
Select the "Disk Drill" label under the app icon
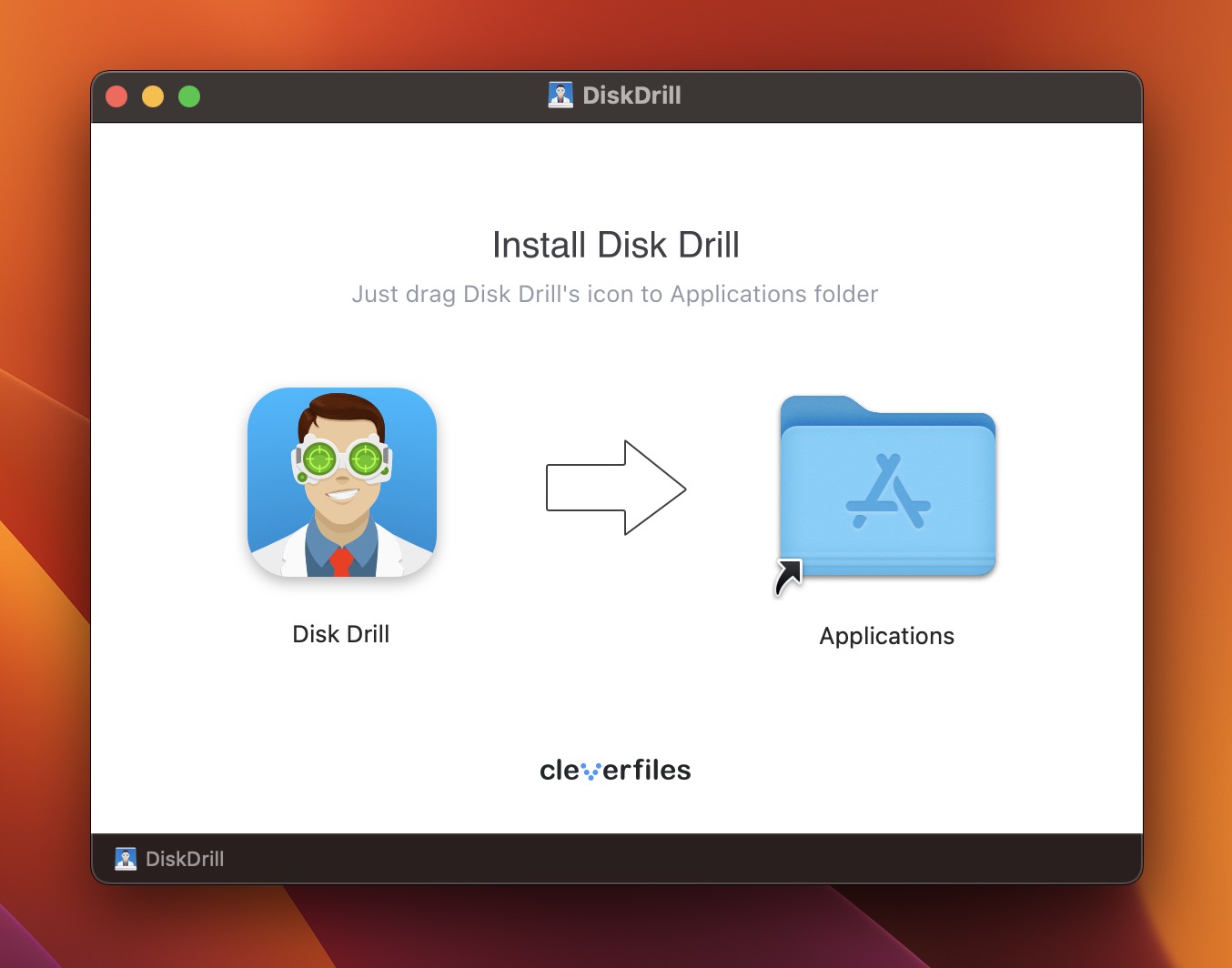[x=340, y=634]
